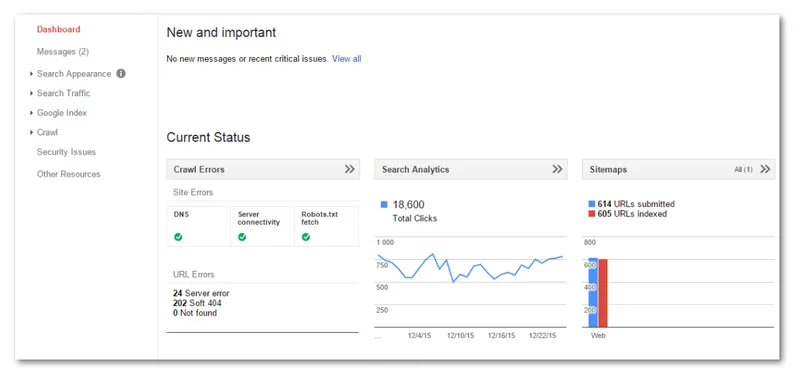Click the 12/10/15 date on chart axis
800x374 pixels.
tap(460, 336)
